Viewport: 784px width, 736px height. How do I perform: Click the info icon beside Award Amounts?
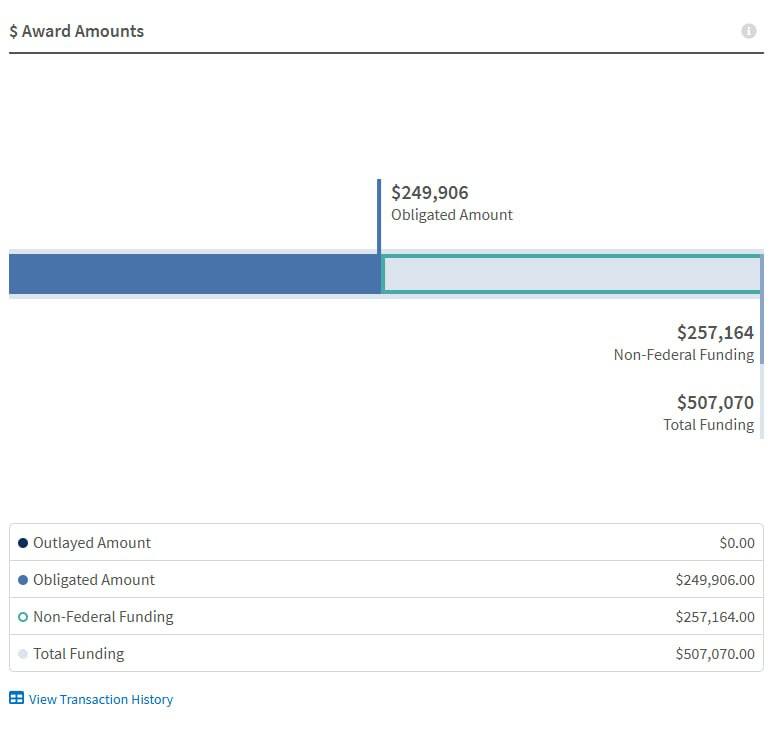tap(748, 31)
